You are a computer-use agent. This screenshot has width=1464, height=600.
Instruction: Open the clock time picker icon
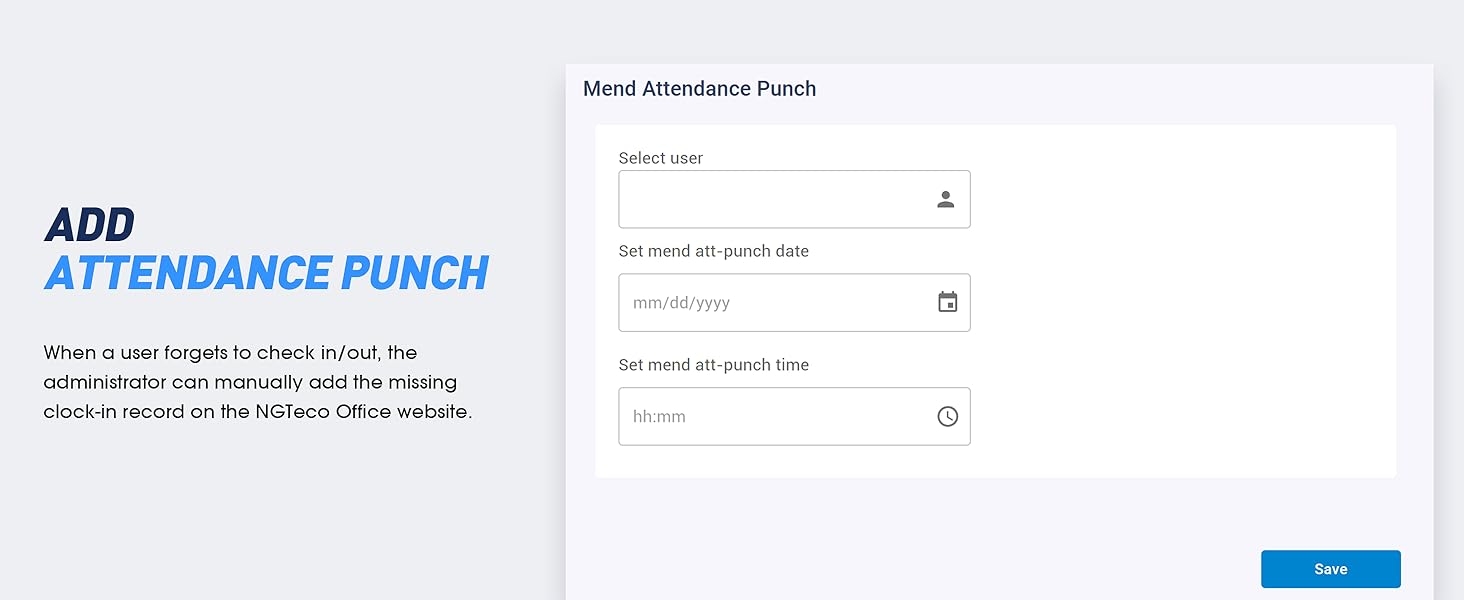tap(948, 416)
